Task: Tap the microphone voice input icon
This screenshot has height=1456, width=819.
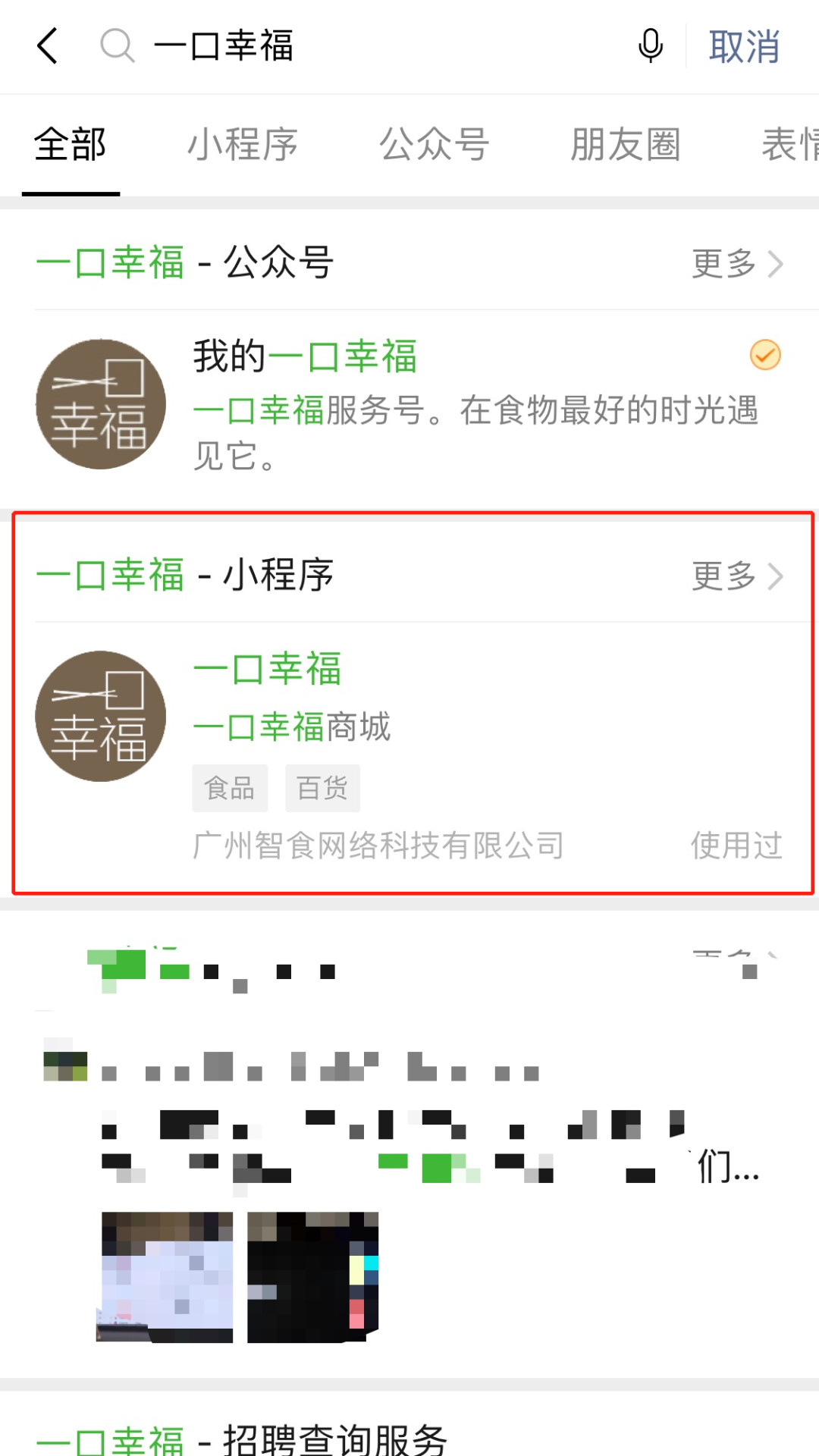Action: [x=651, y=45]
